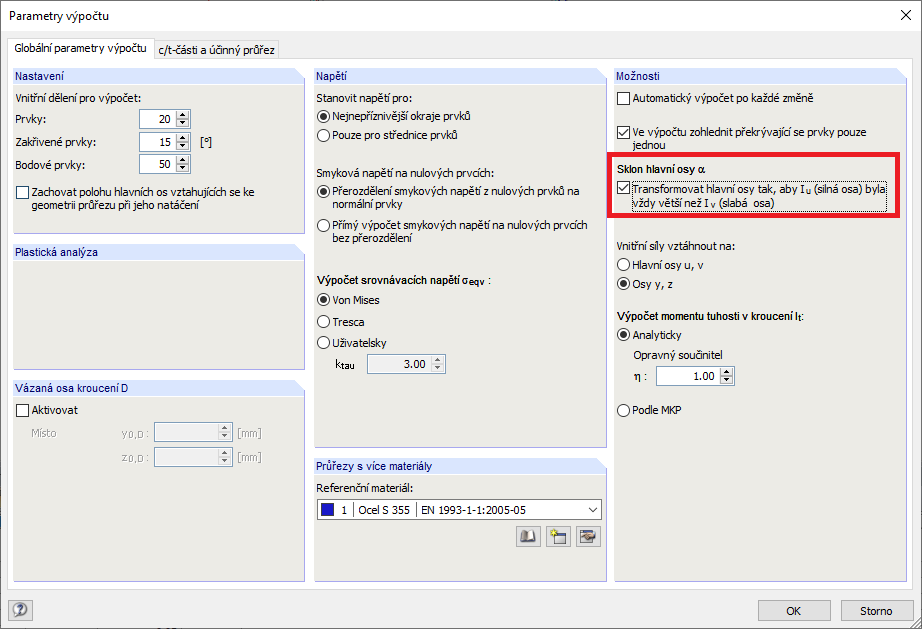Image resolution: width=922 pixels, height=629 pixels.
Task: Click the z0,D location field
Action: point(186,457)
